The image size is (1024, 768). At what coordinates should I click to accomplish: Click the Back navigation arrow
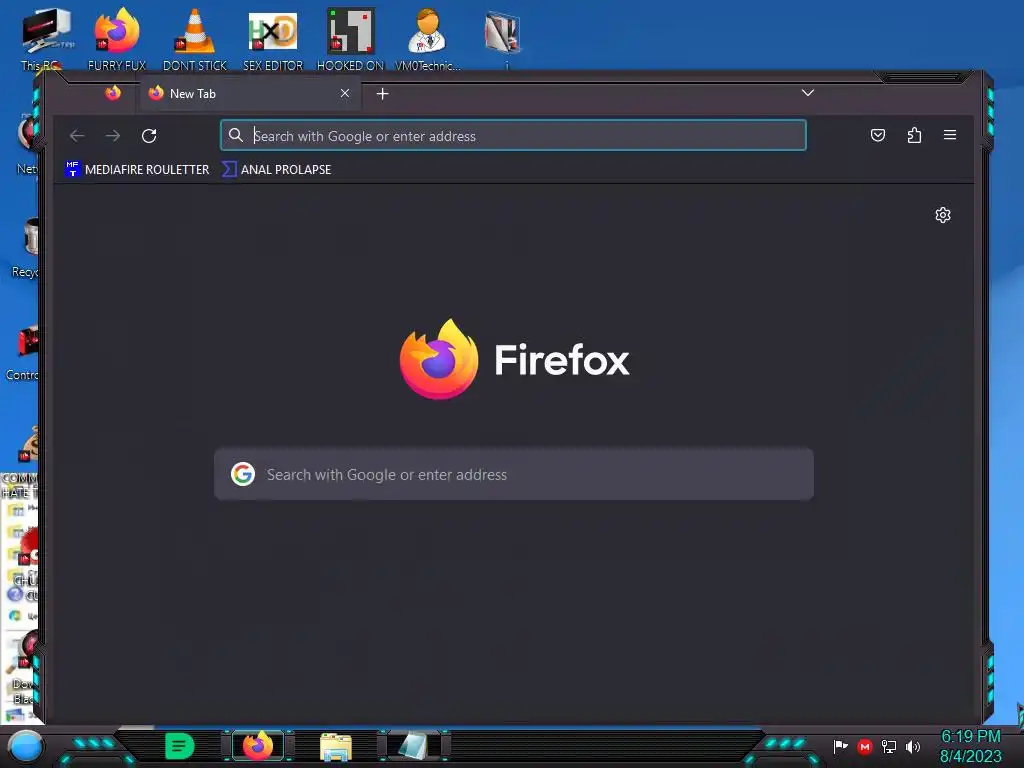point(77,136)
